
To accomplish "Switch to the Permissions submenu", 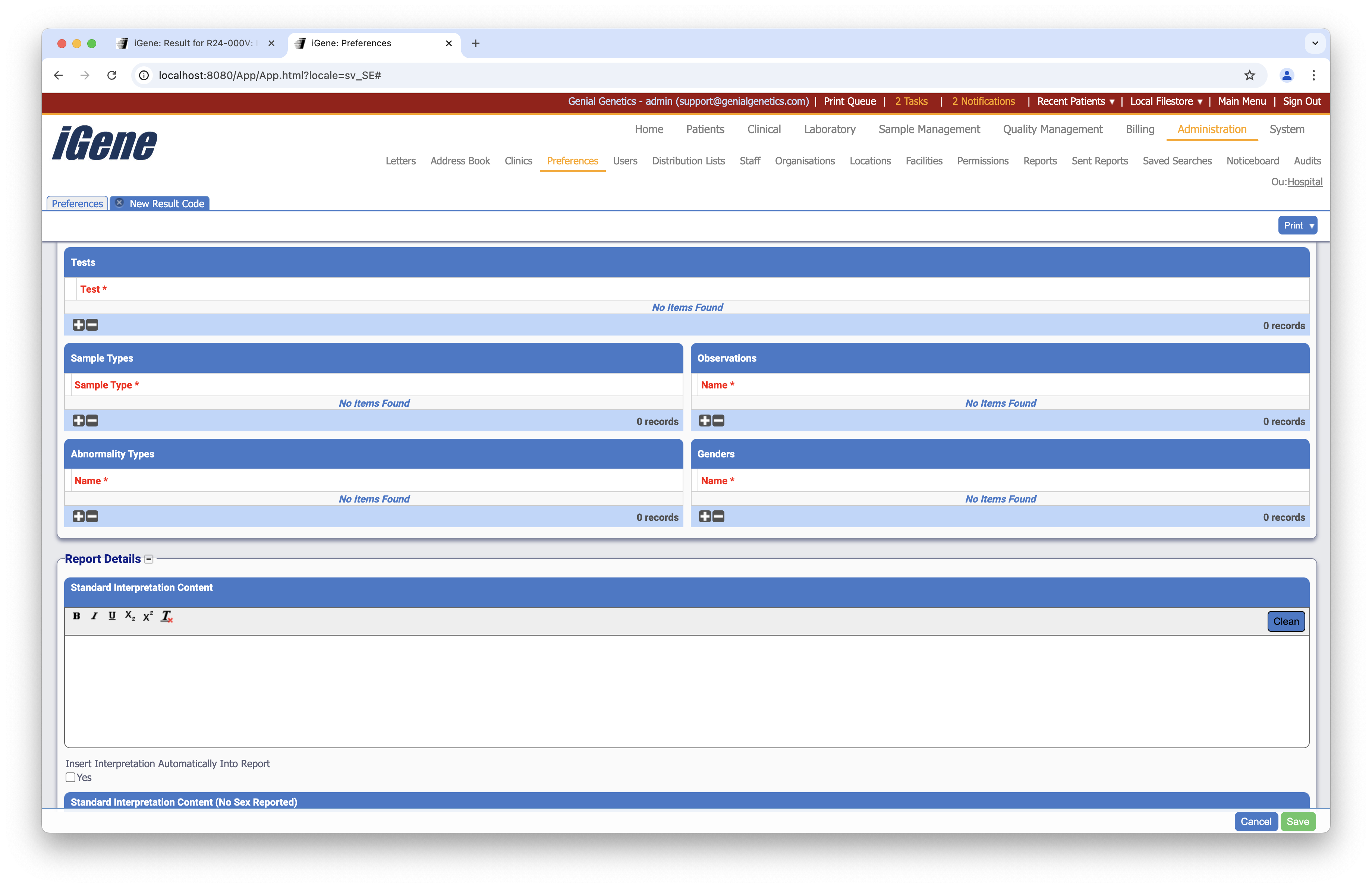I will (982, 161).
